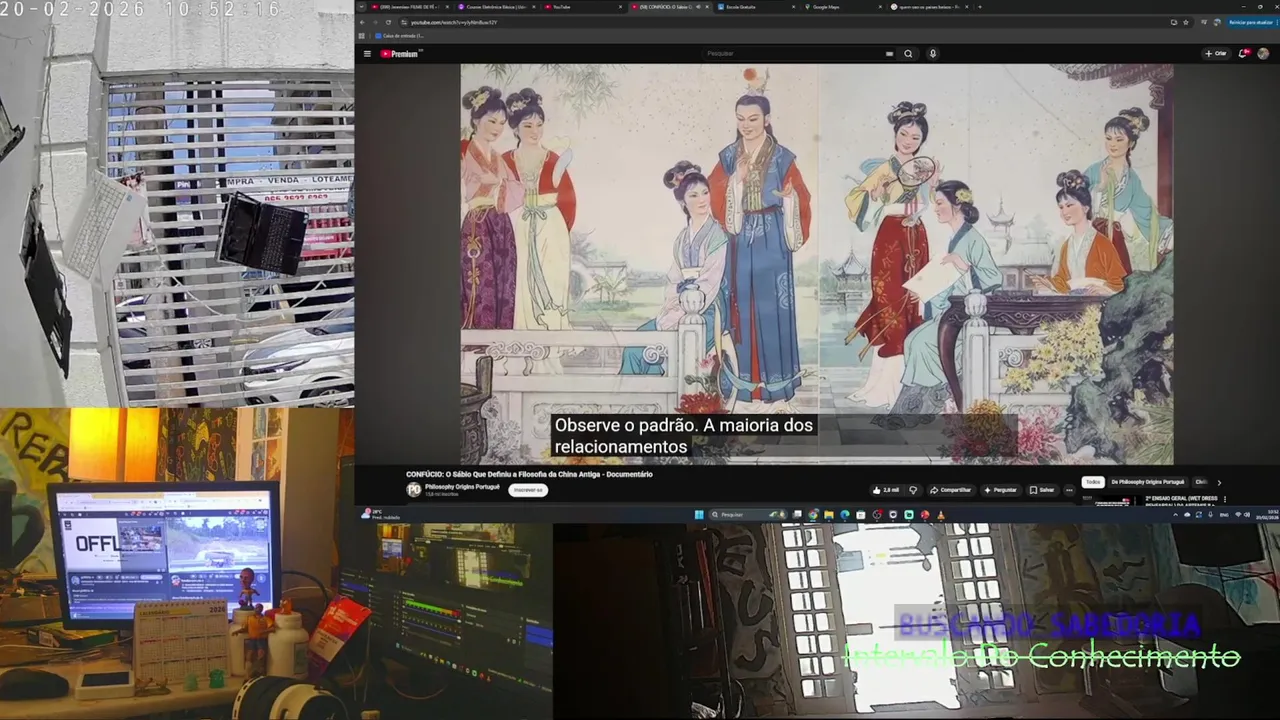
Task: Open the Criar create menu
Action: (x=1216, y=54)
